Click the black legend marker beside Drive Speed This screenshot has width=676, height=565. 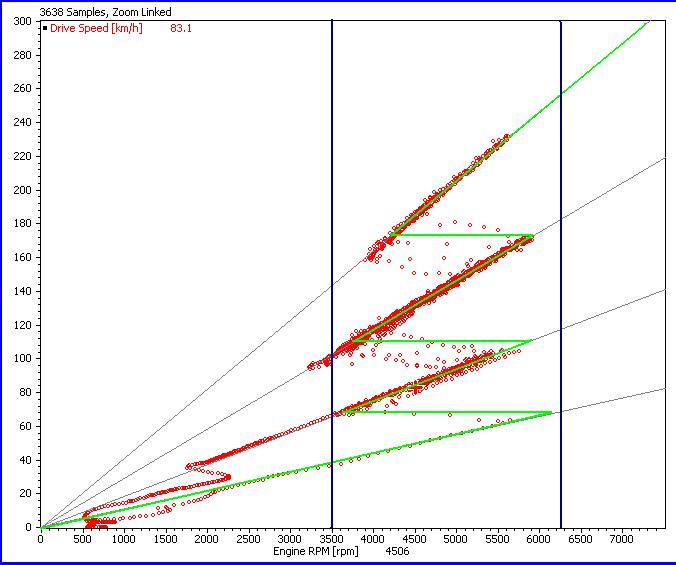(45, 28)
